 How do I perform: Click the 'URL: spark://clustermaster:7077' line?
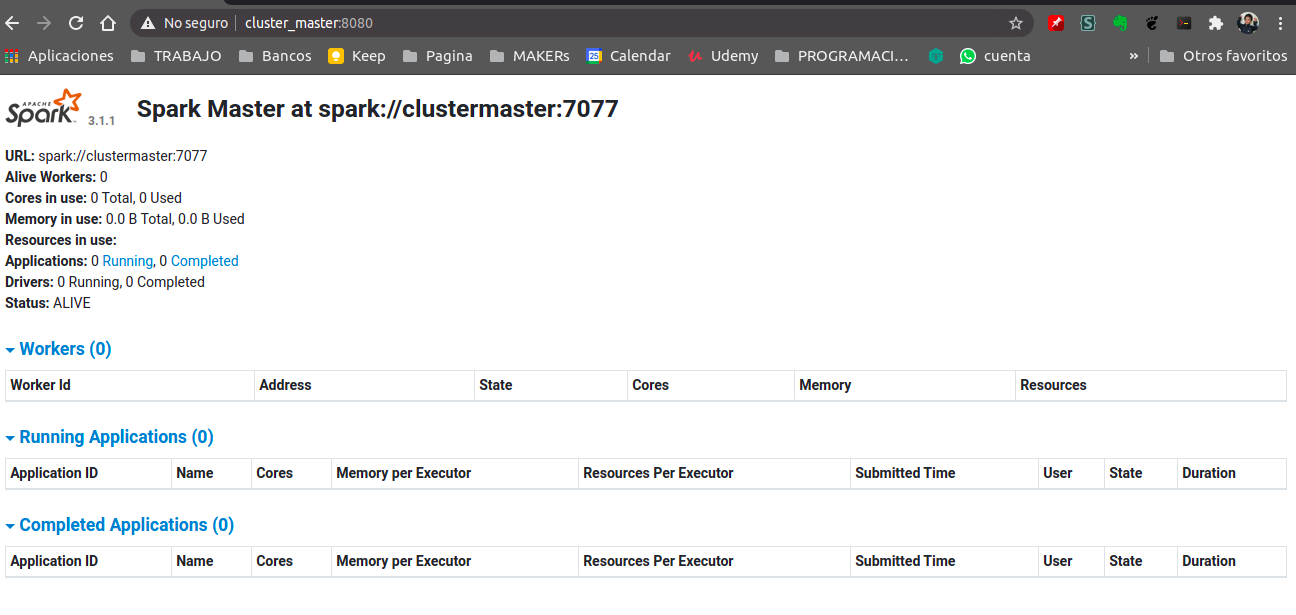(106, 156)
